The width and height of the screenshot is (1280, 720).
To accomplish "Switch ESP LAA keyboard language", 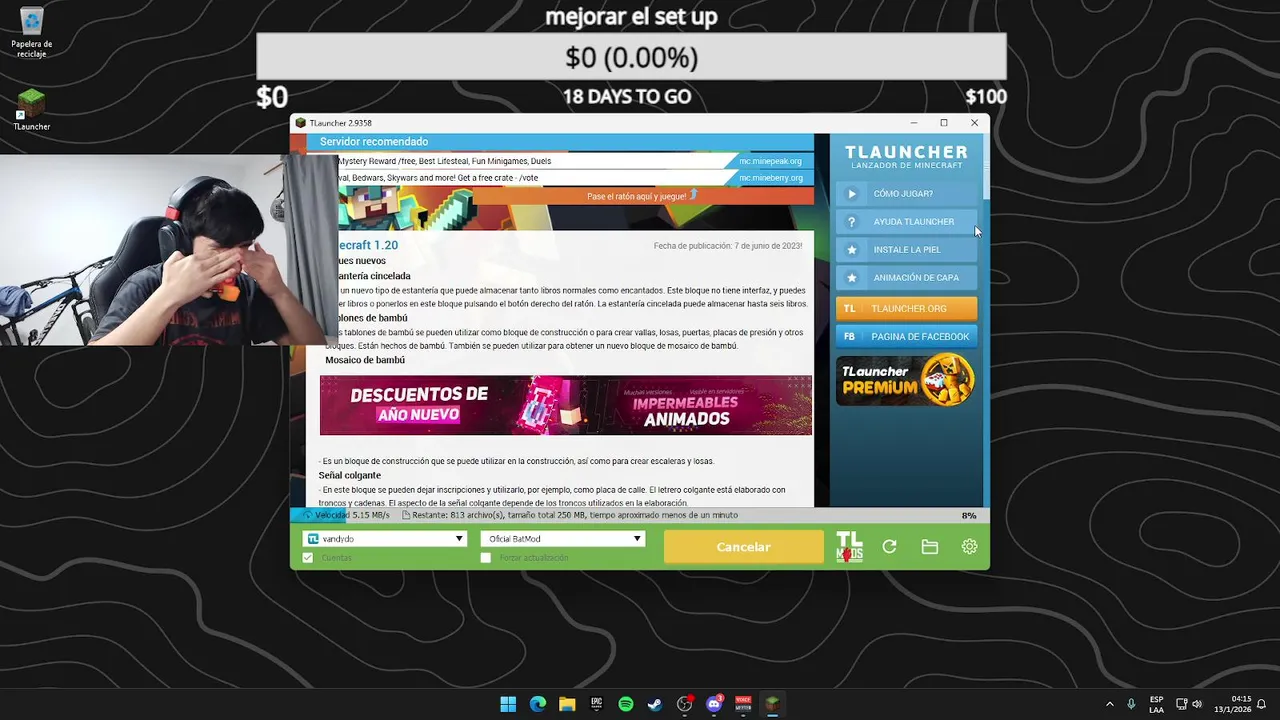I will point(1156,704).
